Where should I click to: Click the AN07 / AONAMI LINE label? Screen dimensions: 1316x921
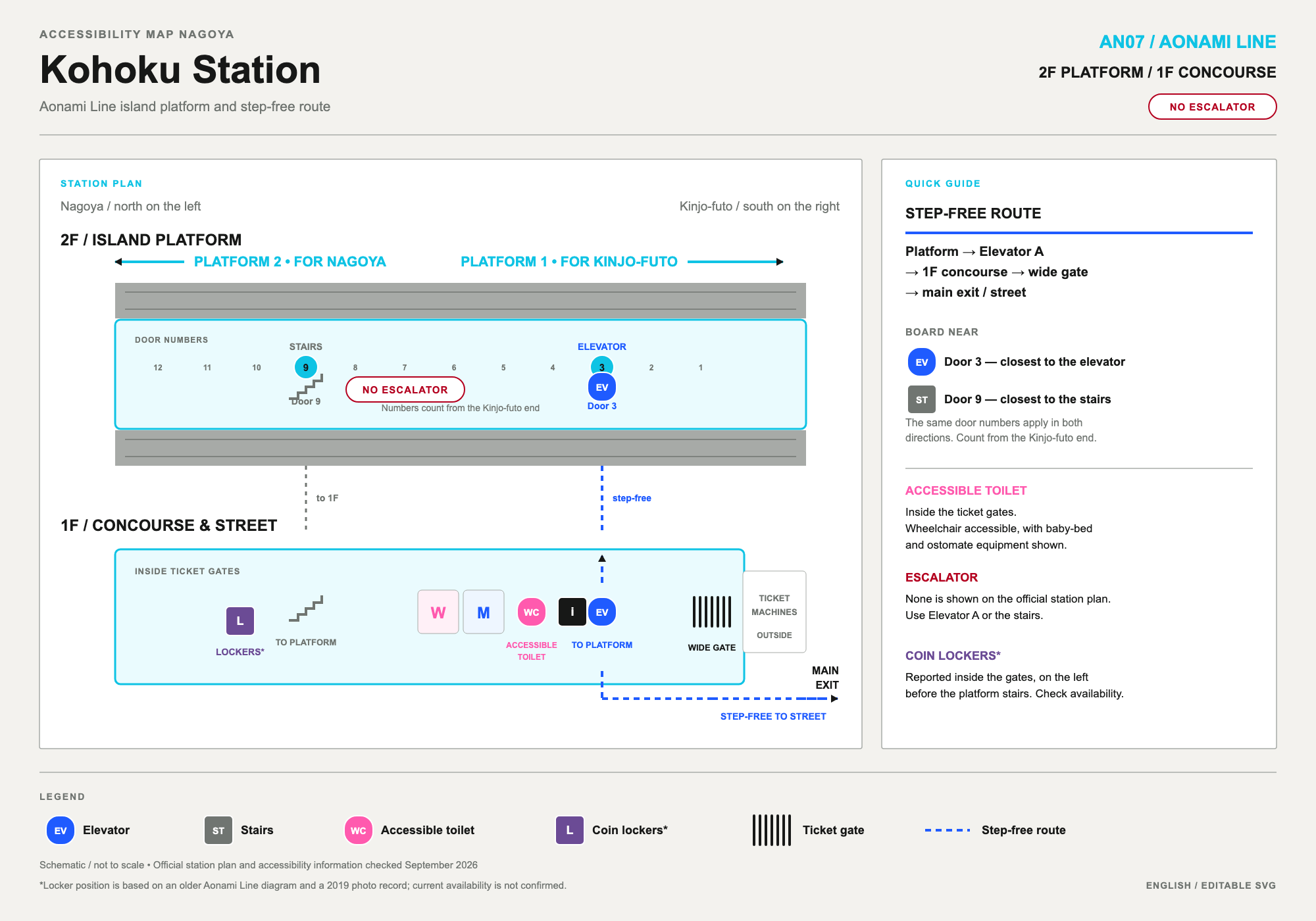pos(1188,41)
